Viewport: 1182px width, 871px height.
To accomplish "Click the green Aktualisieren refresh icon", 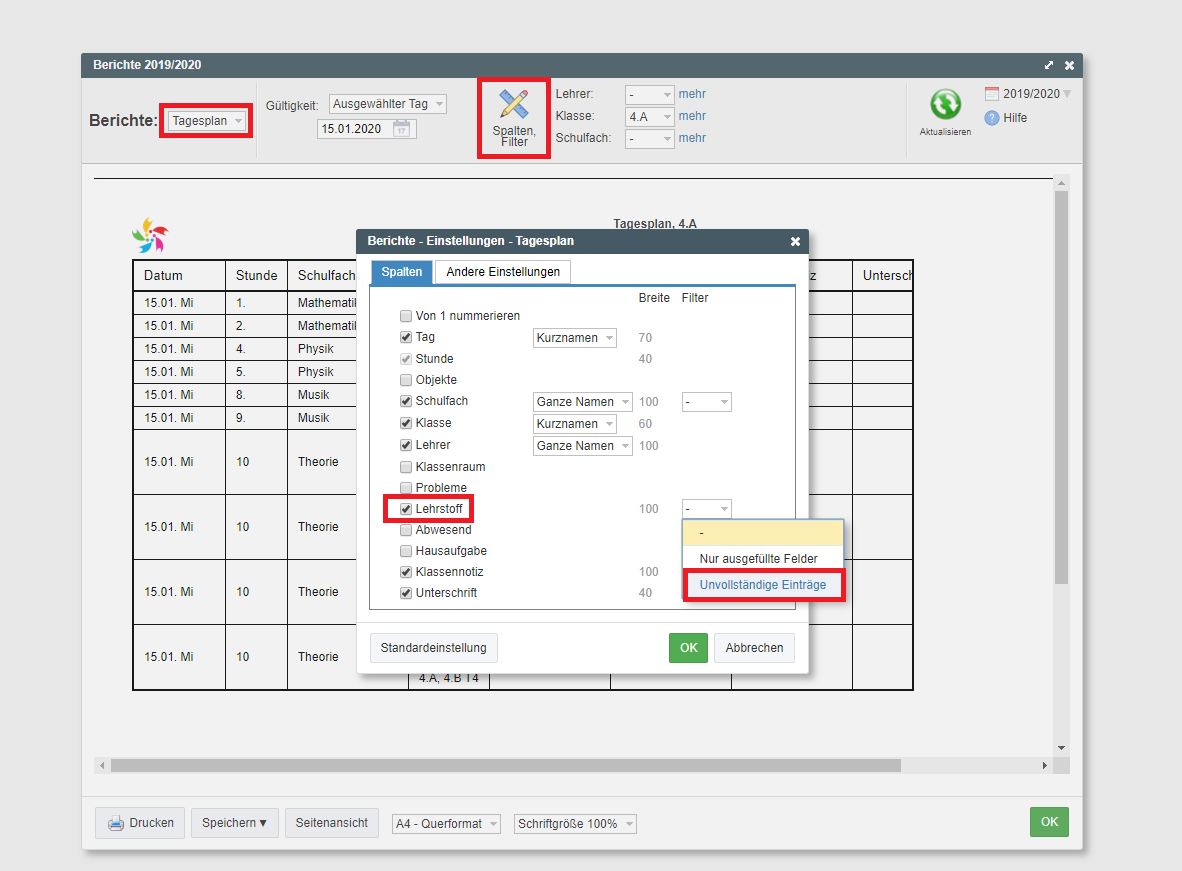I will pyautogui.click(x=945, y=104).
